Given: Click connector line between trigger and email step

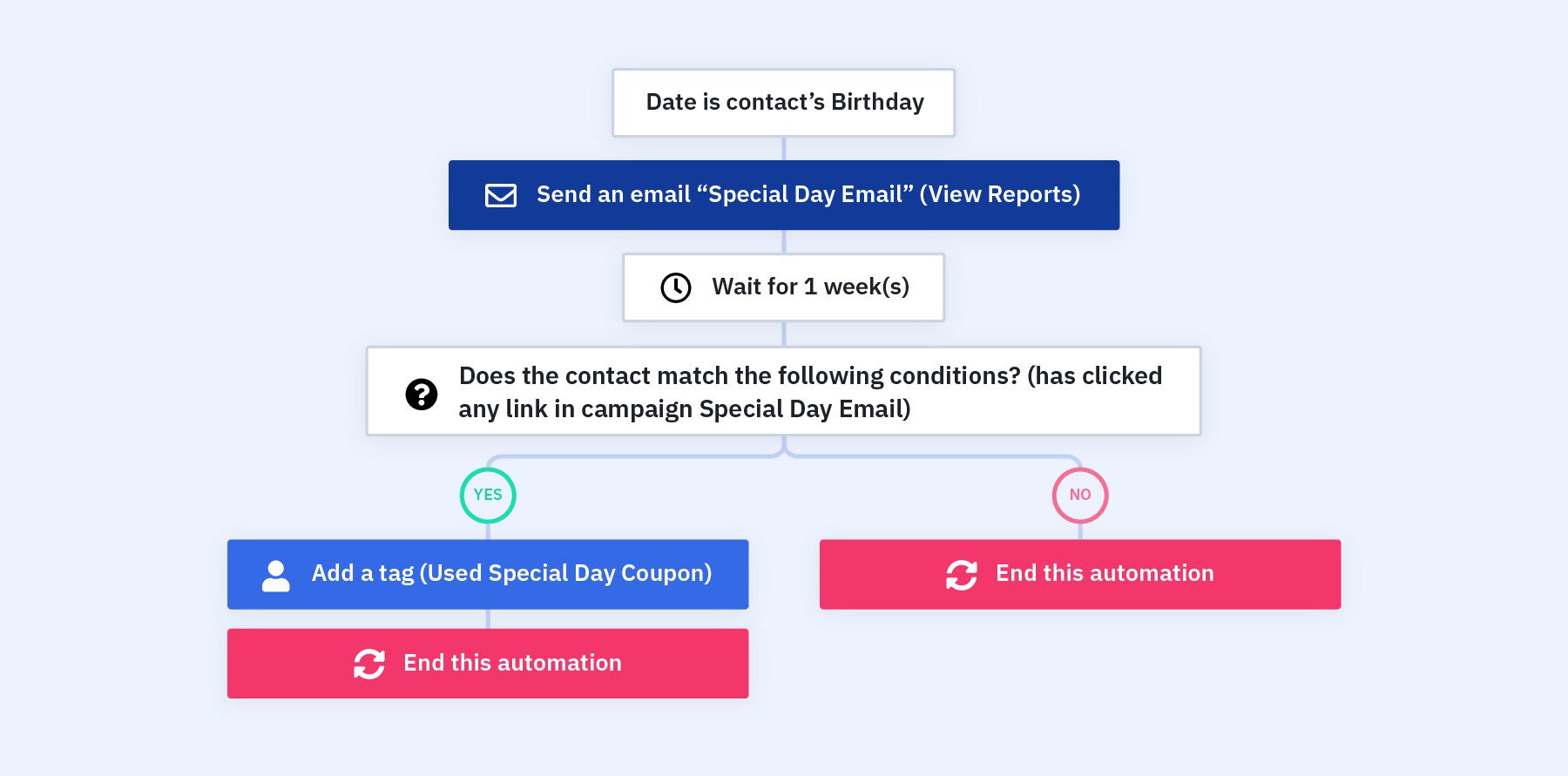Looking at the screenshot, I should pyautogui.click(x=784, y=149).
